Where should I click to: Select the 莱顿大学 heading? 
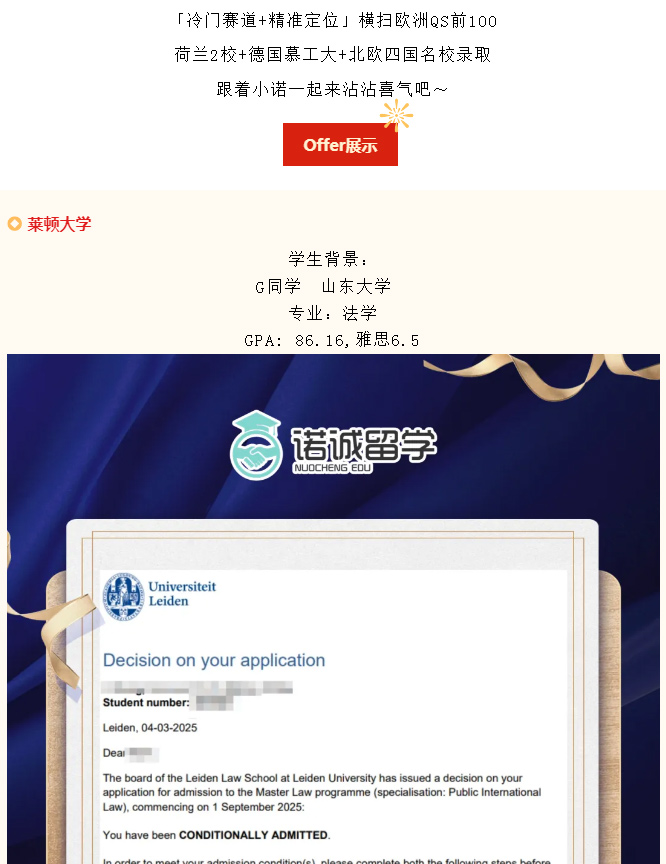[x=59, y=224]
